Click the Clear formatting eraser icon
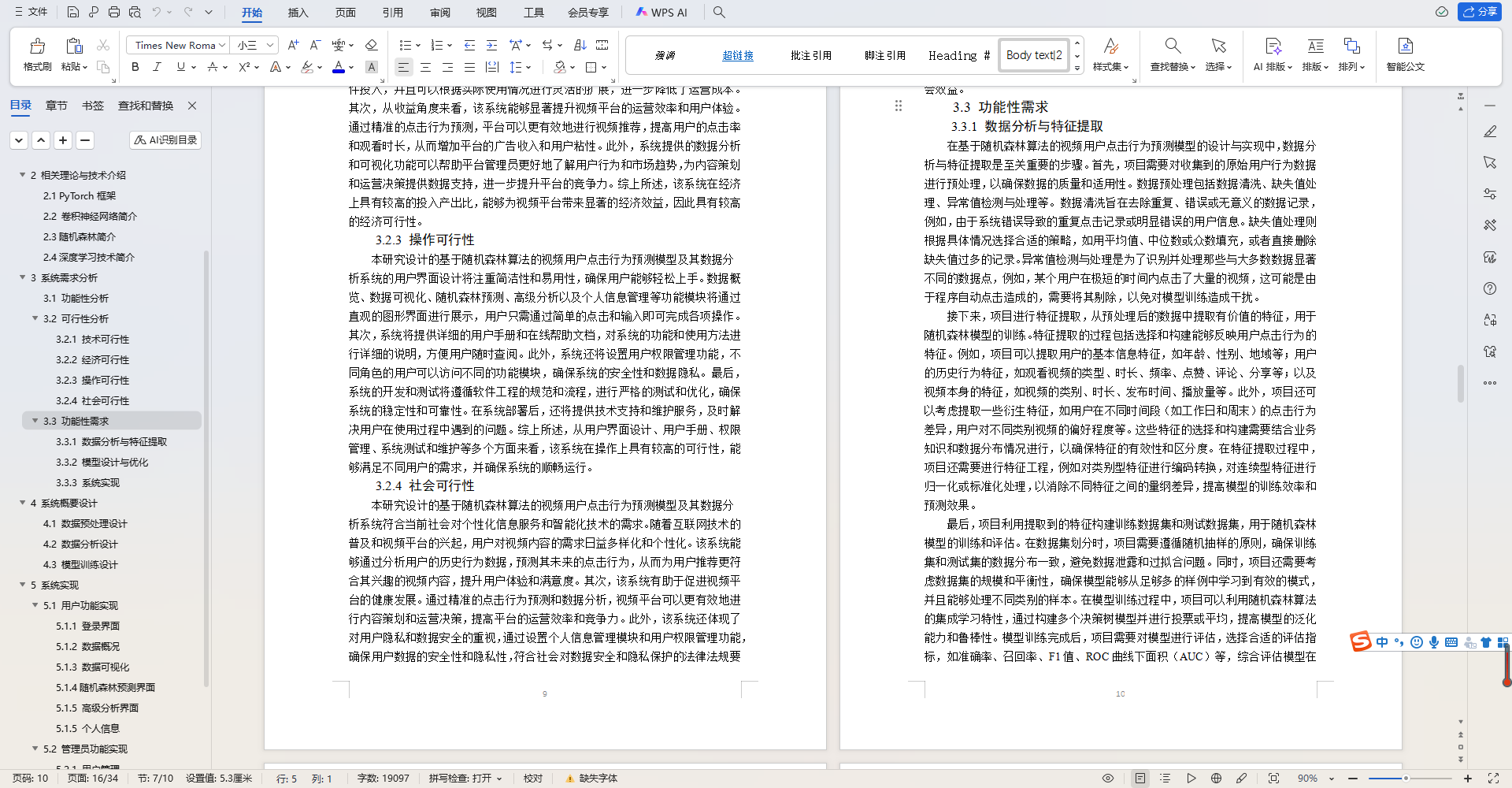Image resolution: width=1512 pixels, height=788 pixels. click(372, 45)
